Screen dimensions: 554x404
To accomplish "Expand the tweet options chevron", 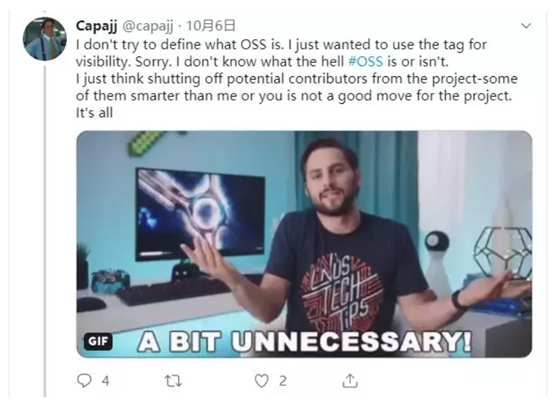I will 526,25.
